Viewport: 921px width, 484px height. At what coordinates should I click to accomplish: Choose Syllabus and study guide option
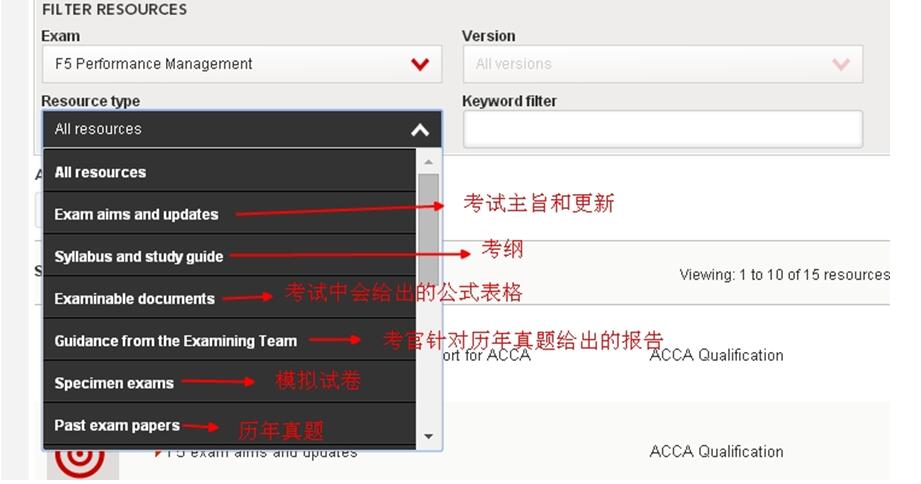pos(230,256)
